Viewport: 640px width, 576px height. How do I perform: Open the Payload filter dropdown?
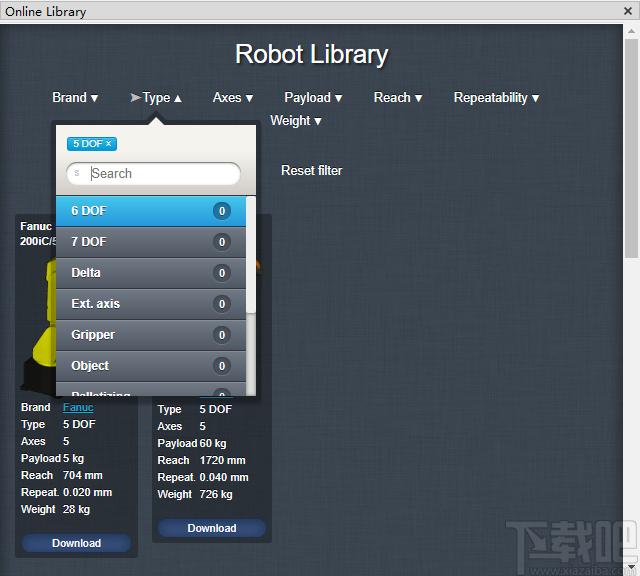313,98
